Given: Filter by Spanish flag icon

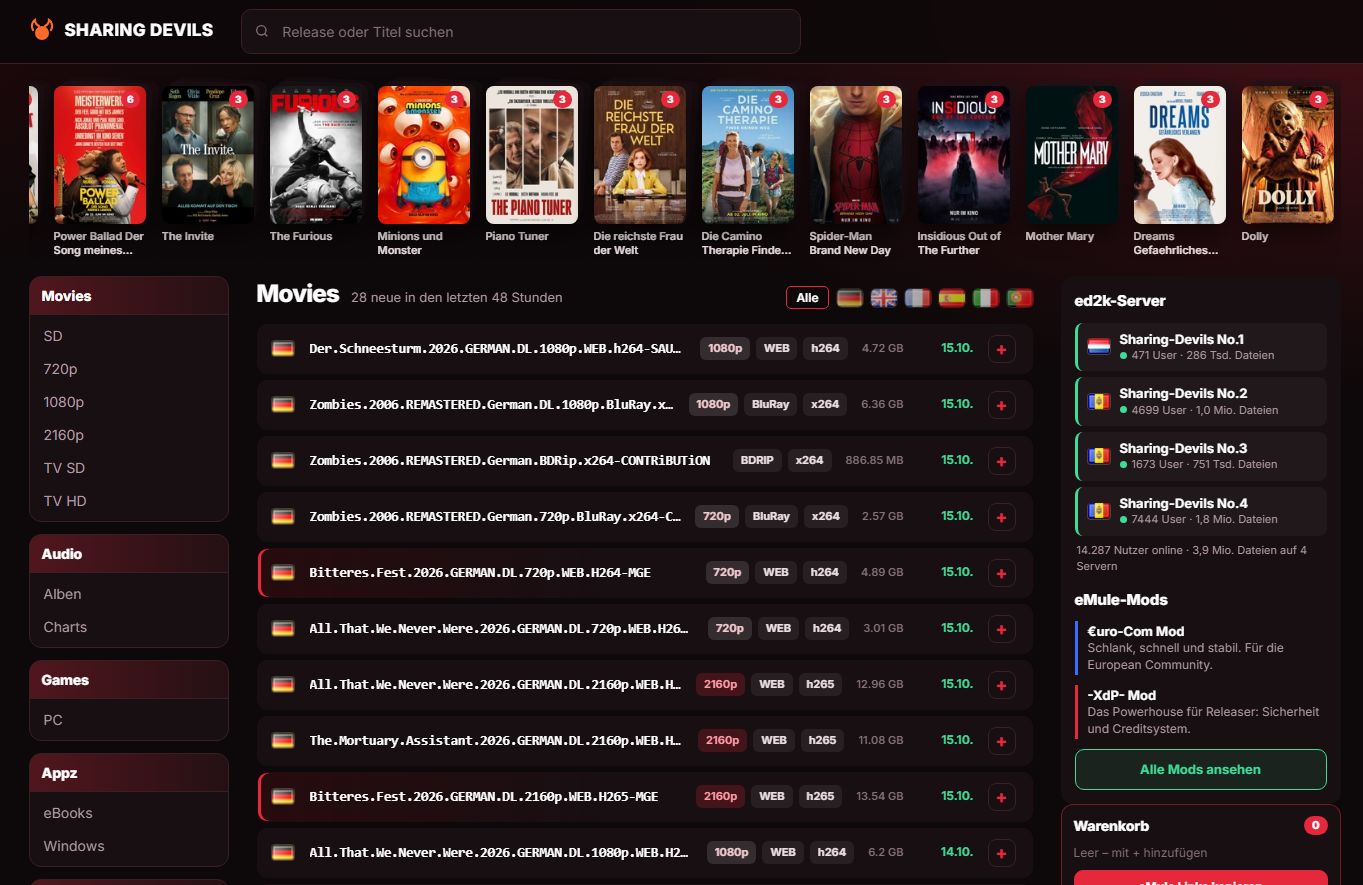Looking at the screenshot, I should click(952, 298).
